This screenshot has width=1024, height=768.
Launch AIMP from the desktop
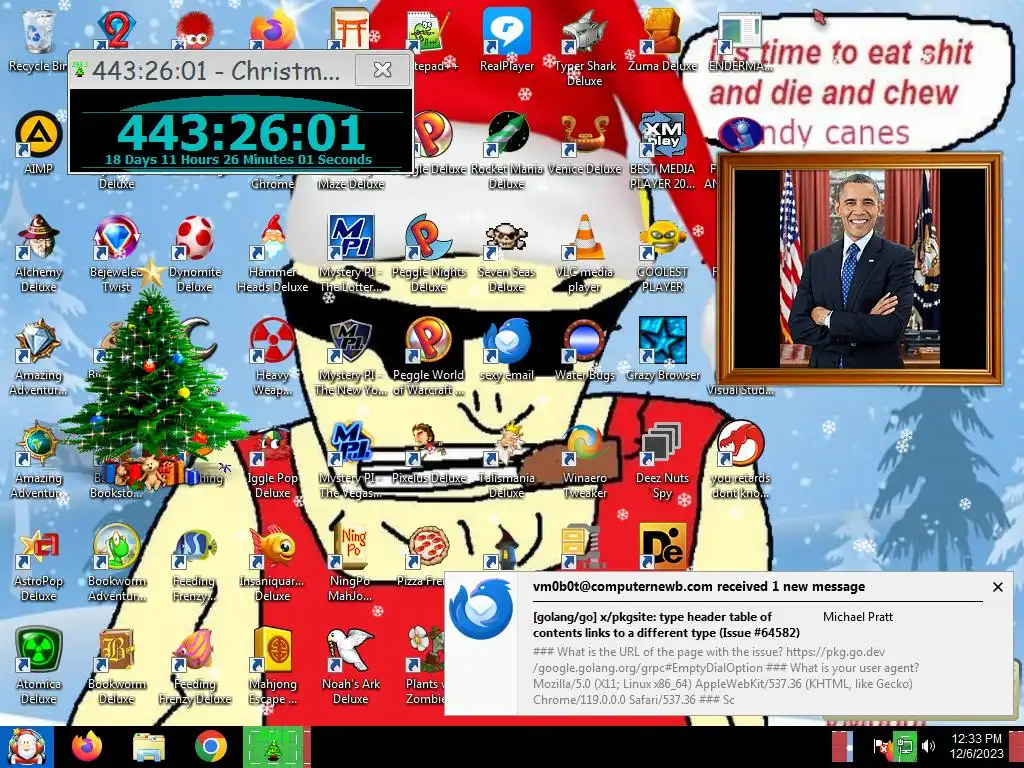[x=38, y=142]
